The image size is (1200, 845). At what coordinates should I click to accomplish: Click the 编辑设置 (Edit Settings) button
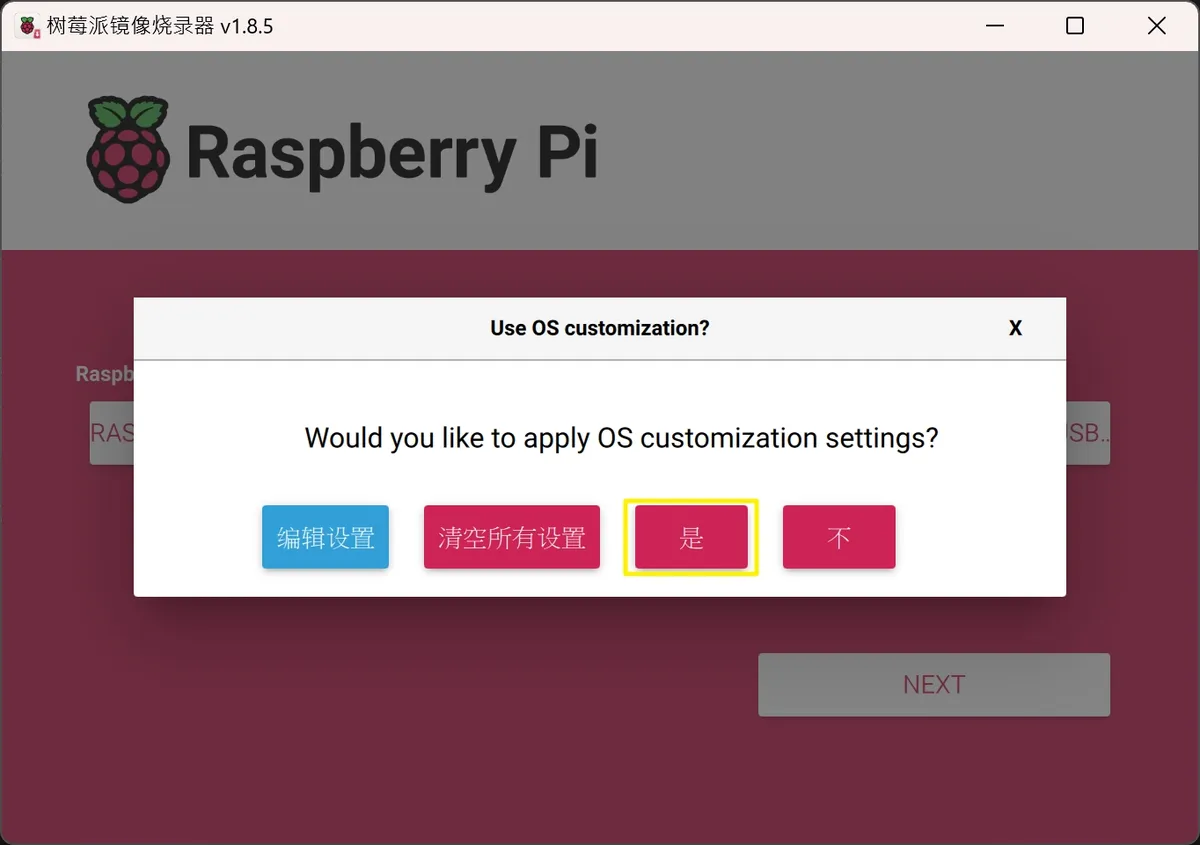pyautogui.click(x=325, y=537)
